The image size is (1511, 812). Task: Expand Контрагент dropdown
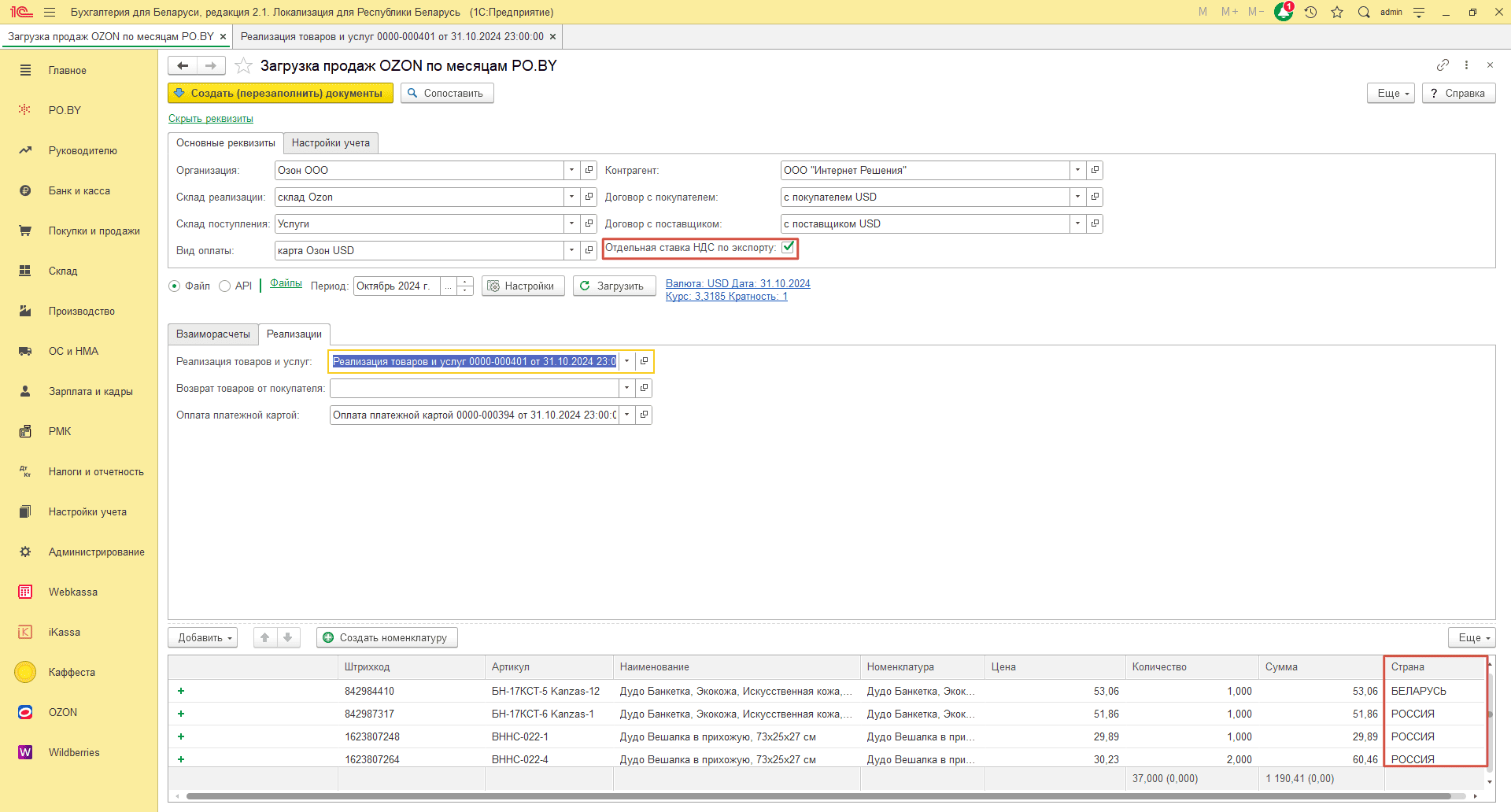pyautogui.click(x=1078, y=170)
